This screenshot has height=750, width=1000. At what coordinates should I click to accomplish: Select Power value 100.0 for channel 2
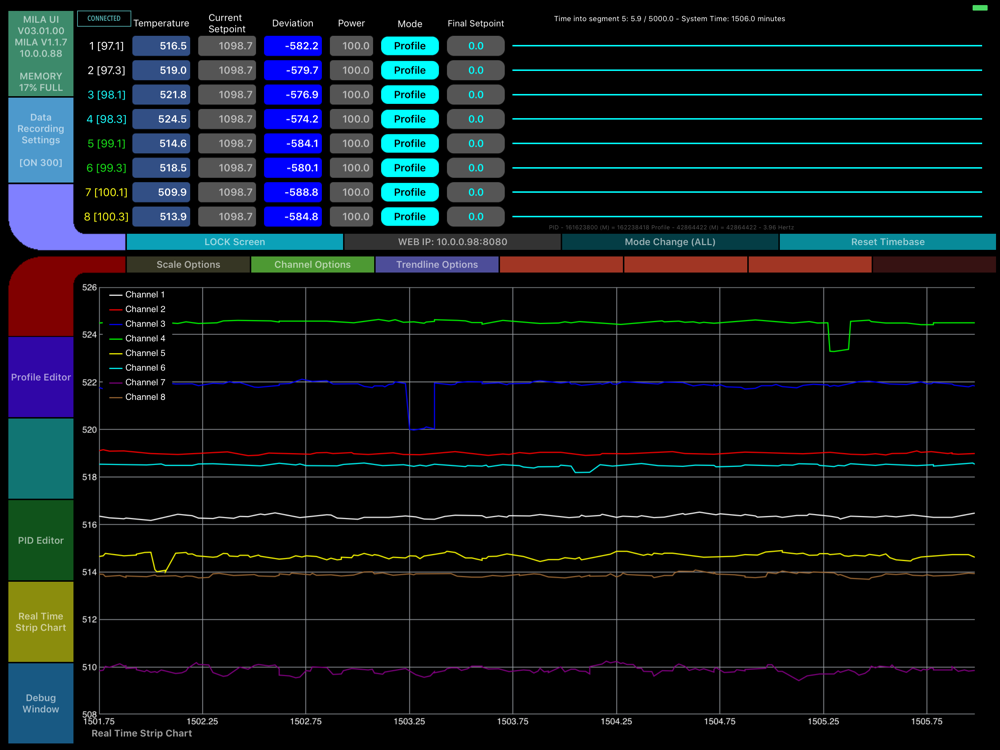351,70
